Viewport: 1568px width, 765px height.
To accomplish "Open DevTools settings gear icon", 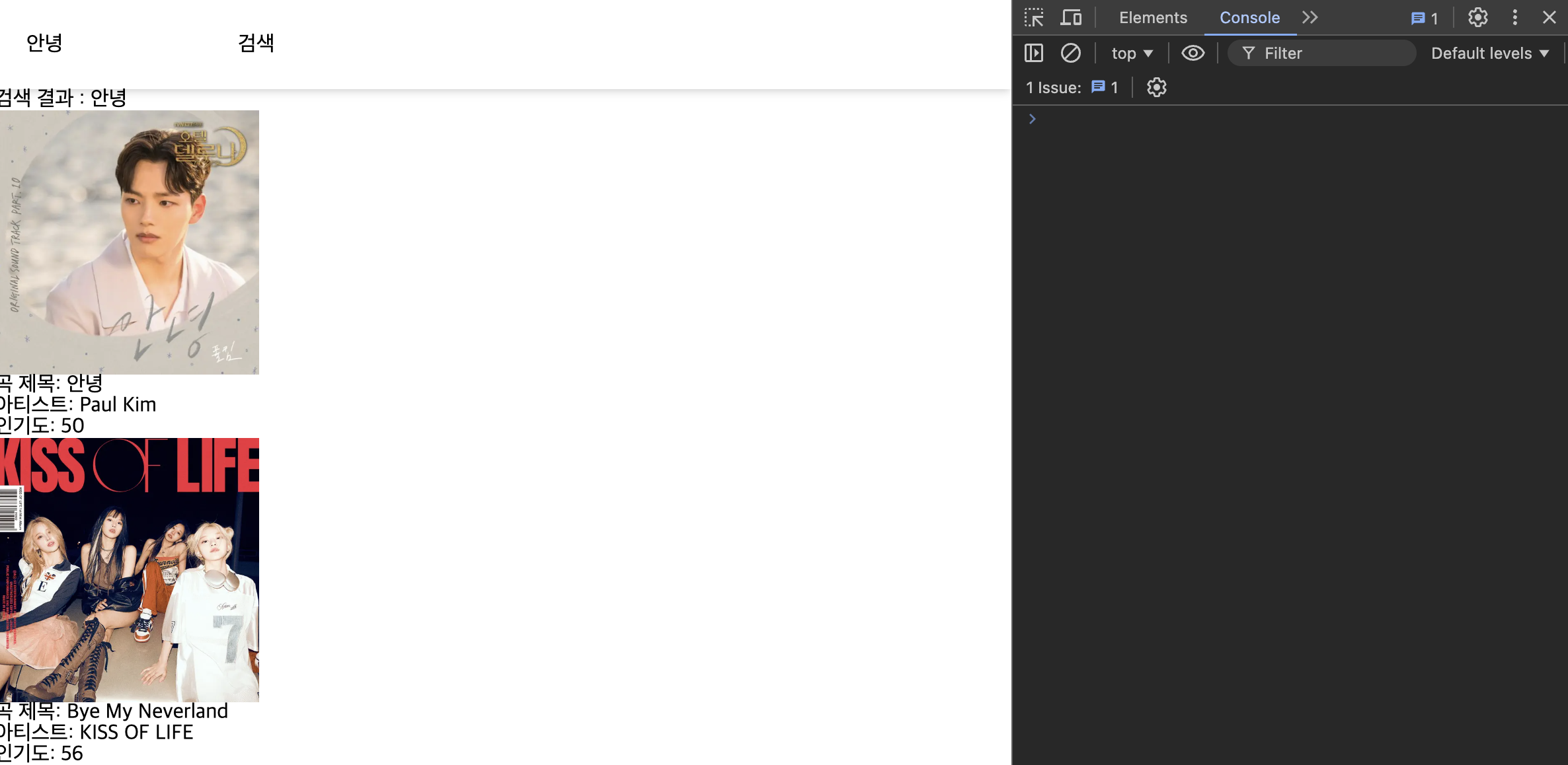I will click(1477, 18).
